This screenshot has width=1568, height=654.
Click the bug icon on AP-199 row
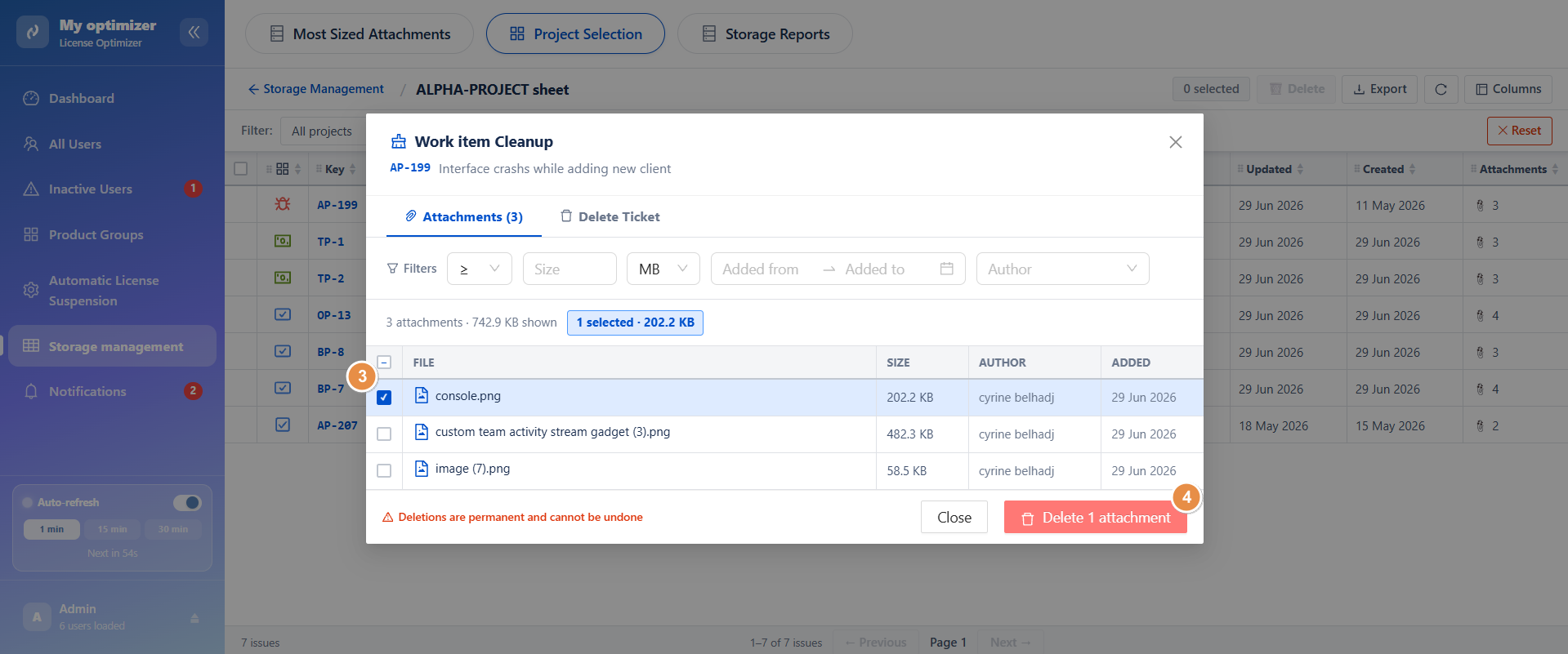point(283,204)
